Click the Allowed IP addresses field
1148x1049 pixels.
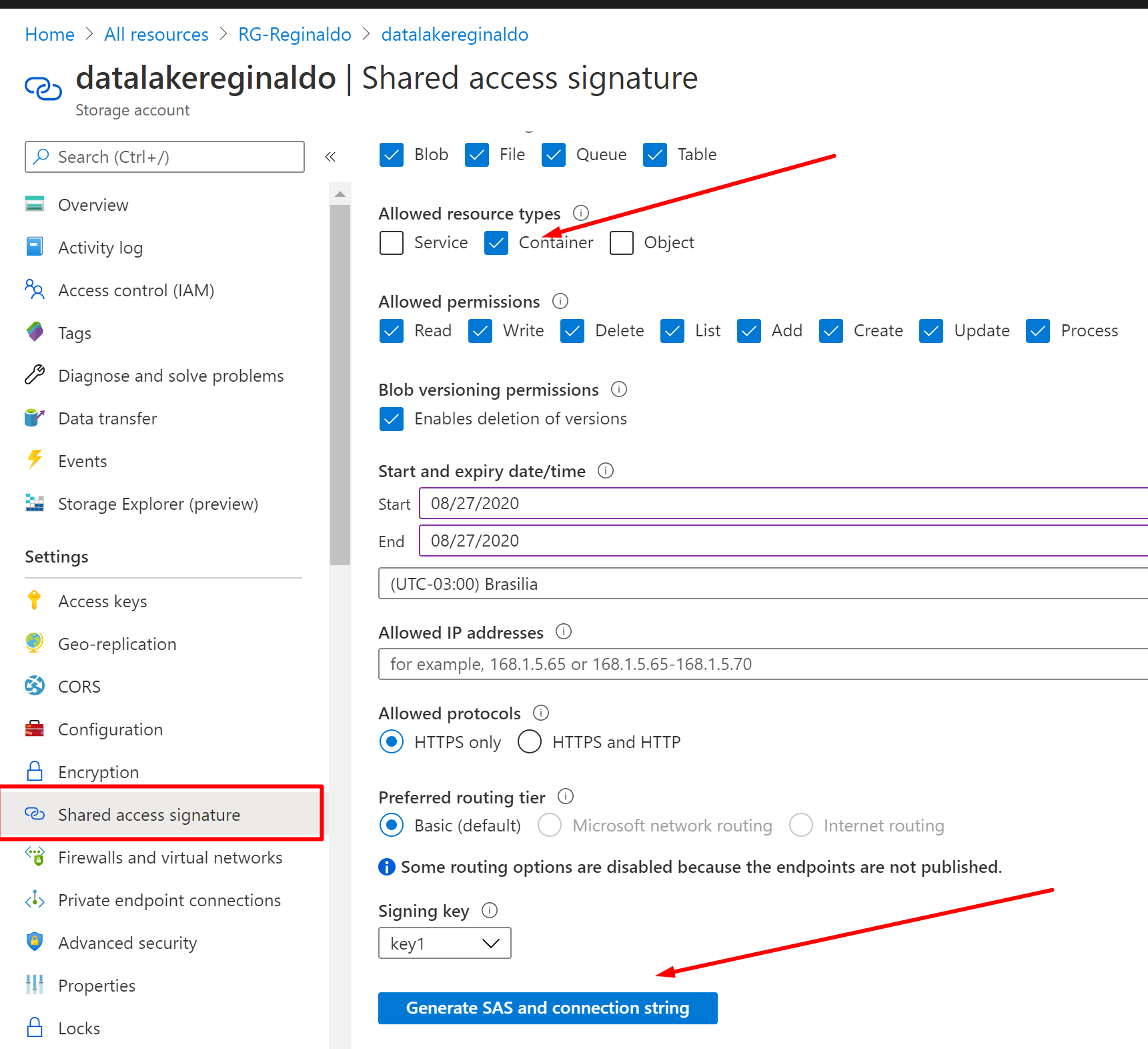[x=763, y=664]
